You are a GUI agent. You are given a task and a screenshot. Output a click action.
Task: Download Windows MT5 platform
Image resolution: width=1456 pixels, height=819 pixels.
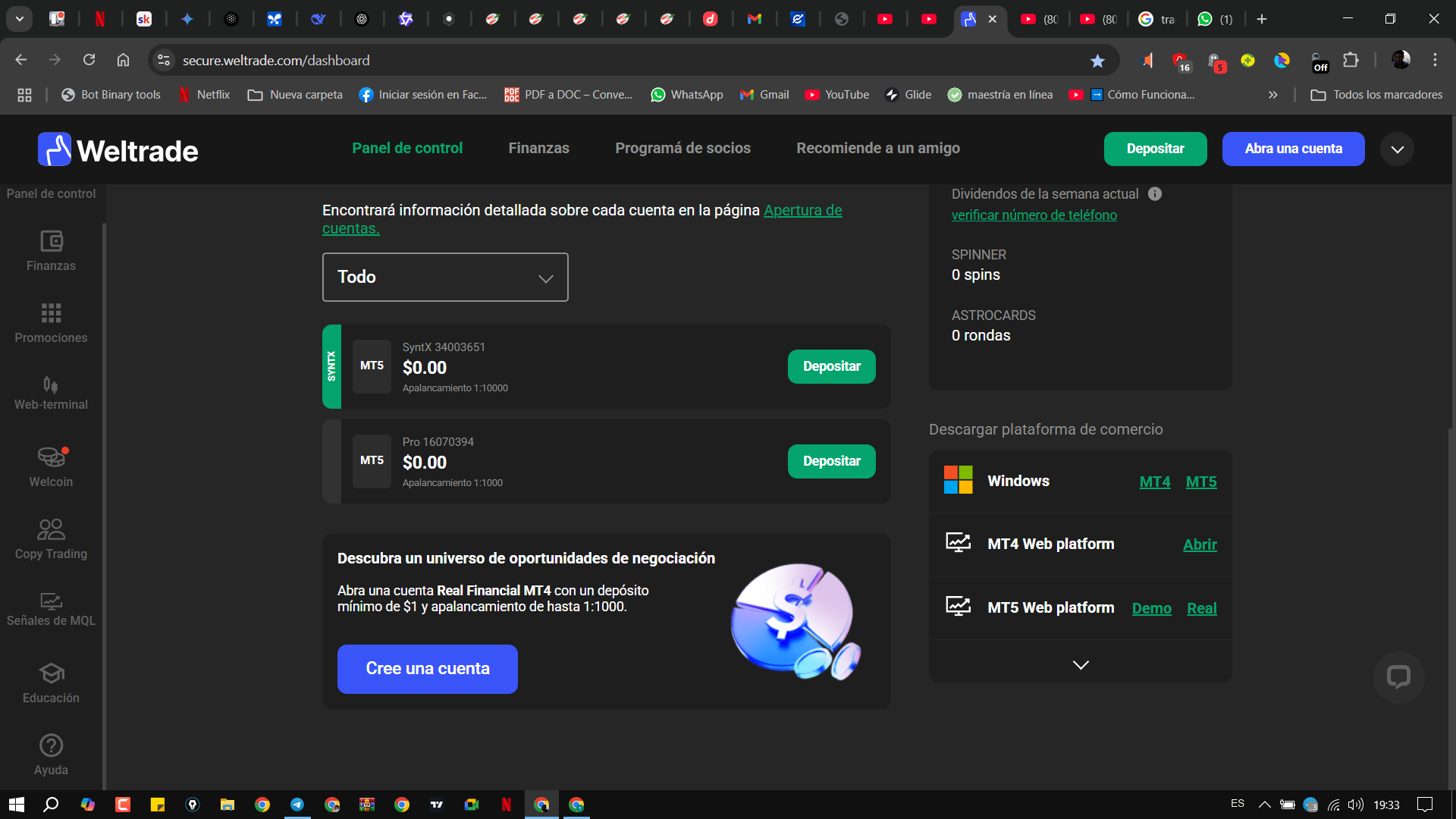[1200, 482]
